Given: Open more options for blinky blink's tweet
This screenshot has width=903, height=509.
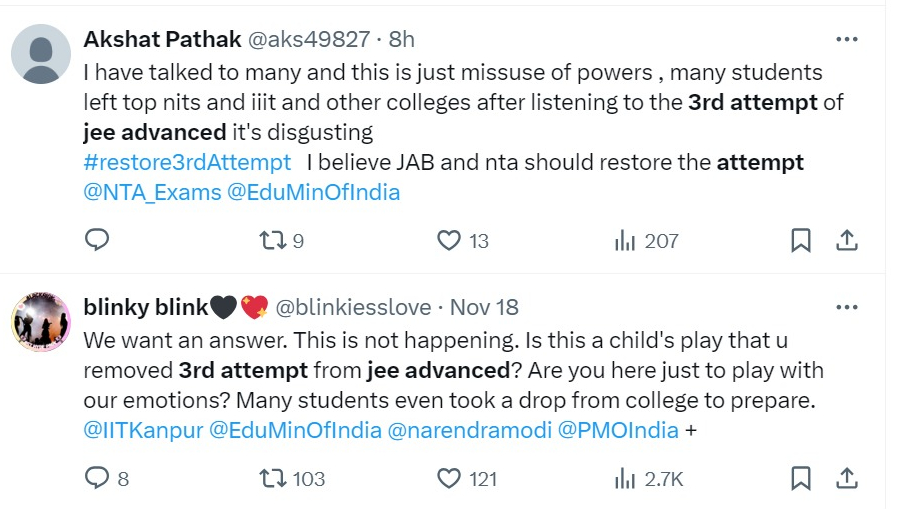Looking at the screenshot, I should [846, 307].
